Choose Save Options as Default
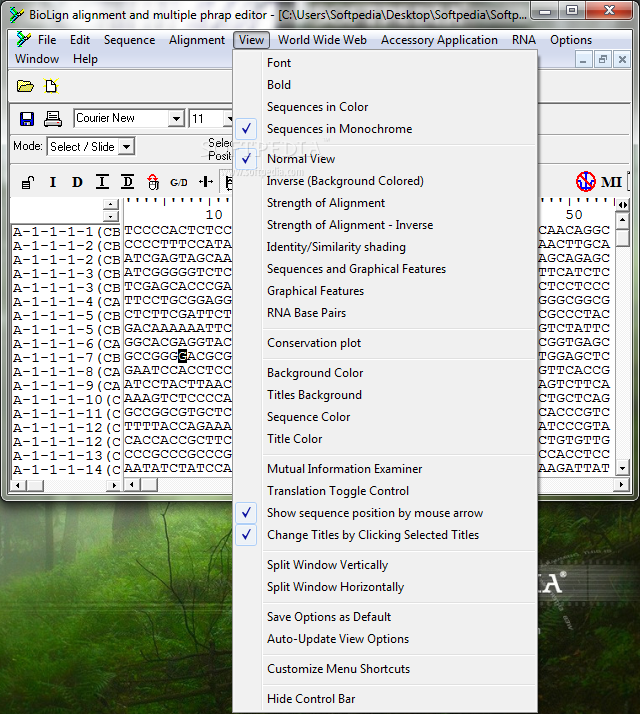The height and width of the screenshot is (714, 640). coord(328,617)
